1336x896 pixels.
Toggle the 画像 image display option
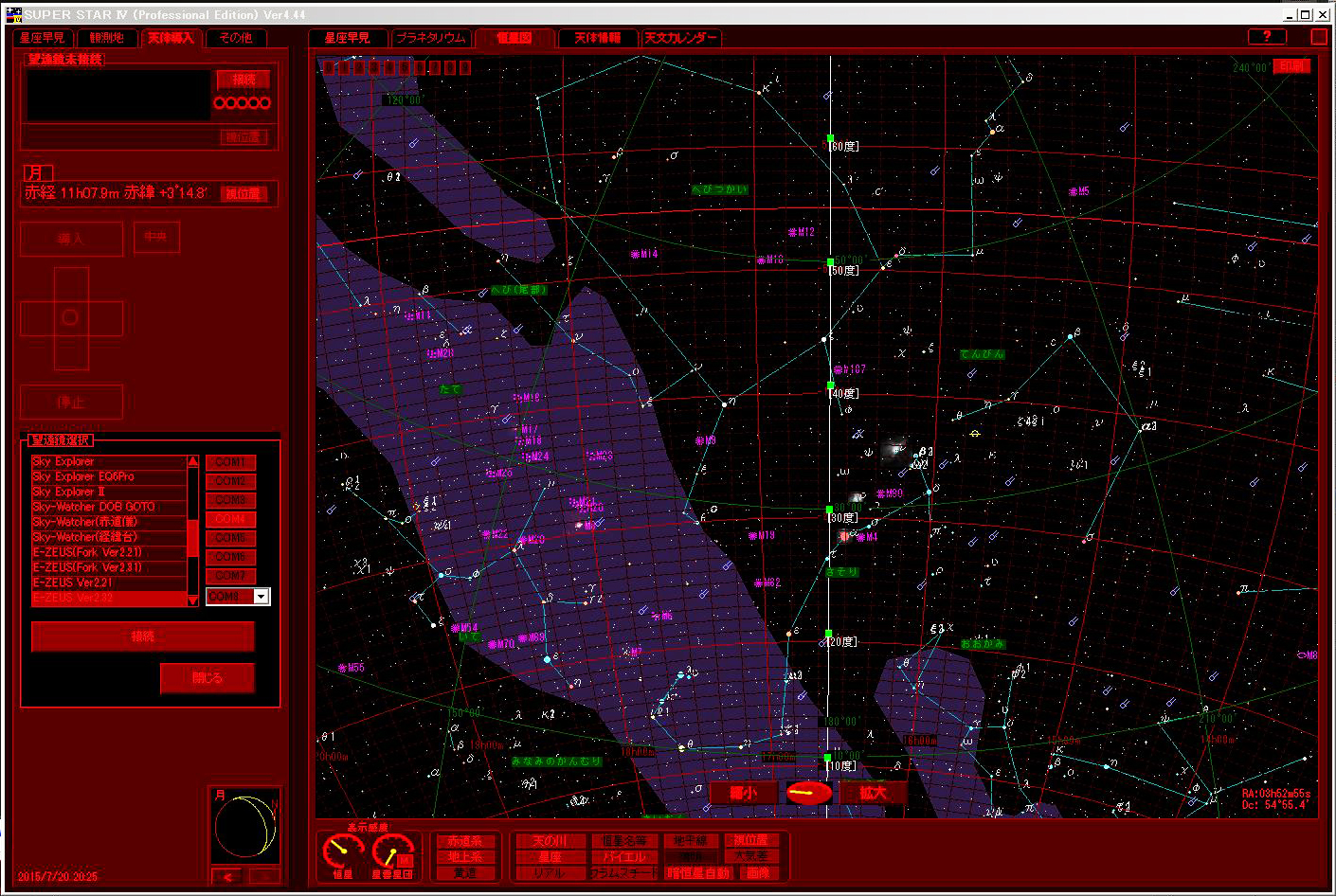(758, 873)
